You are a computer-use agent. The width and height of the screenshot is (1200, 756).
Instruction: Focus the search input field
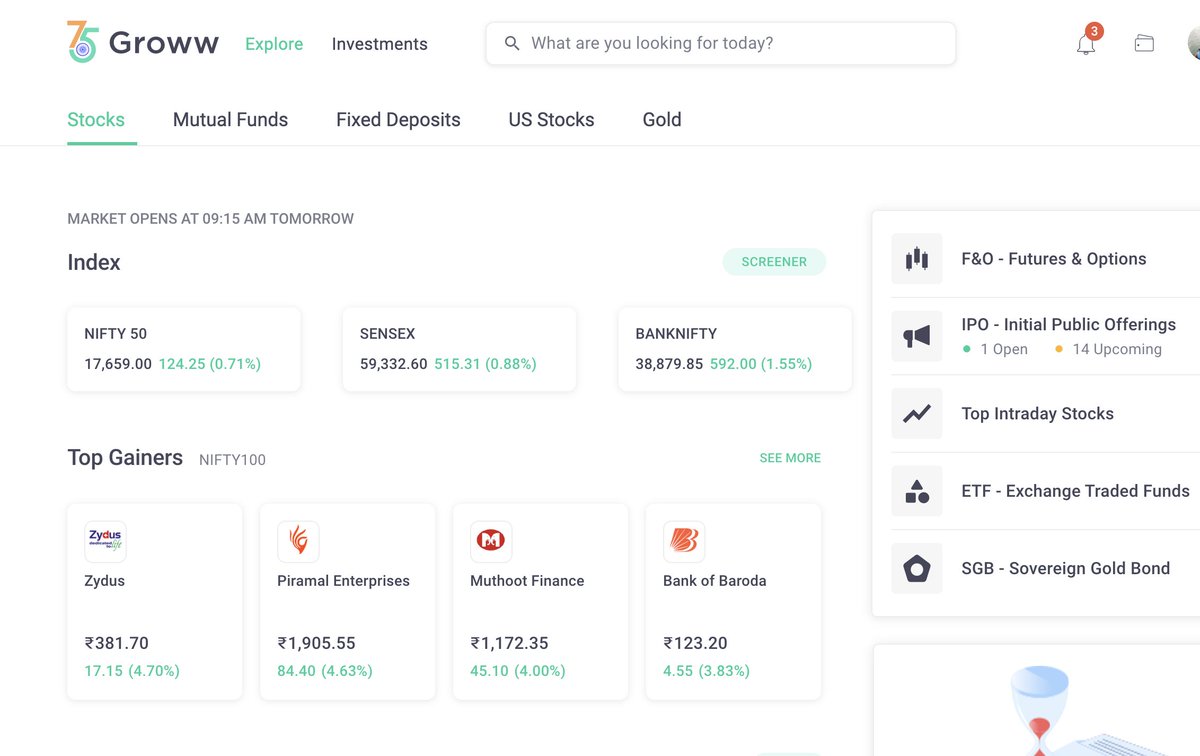(x=721, y=43)
